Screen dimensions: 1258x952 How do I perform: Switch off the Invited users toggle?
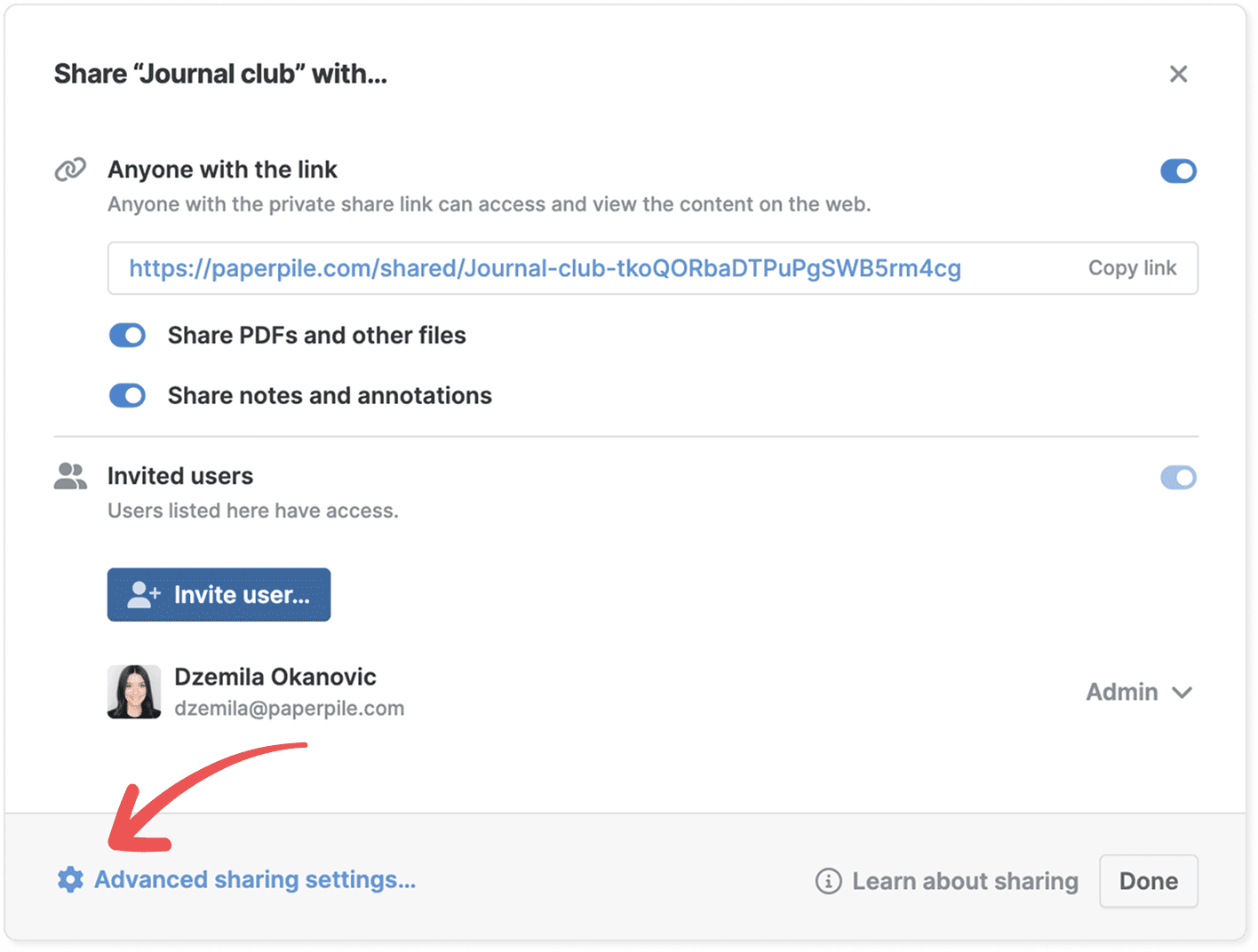tap(1178, 478)
